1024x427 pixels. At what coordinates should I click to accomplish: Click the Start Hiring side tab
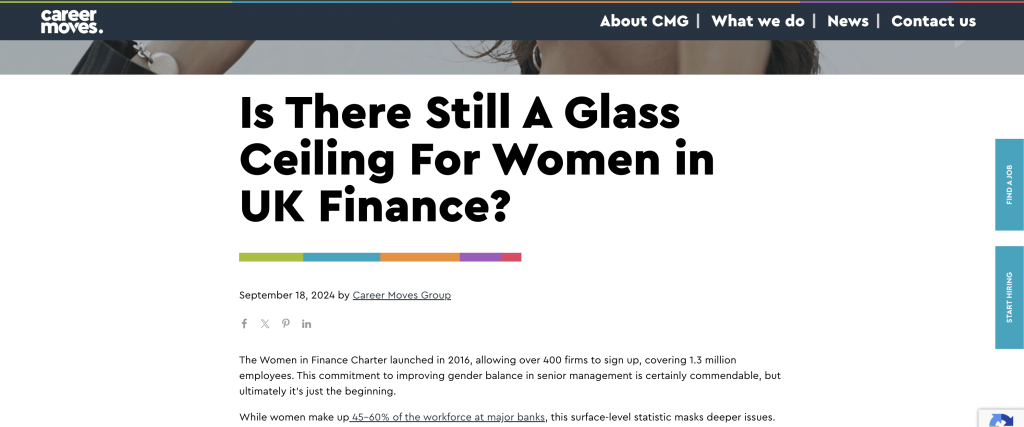(1009, 297)
